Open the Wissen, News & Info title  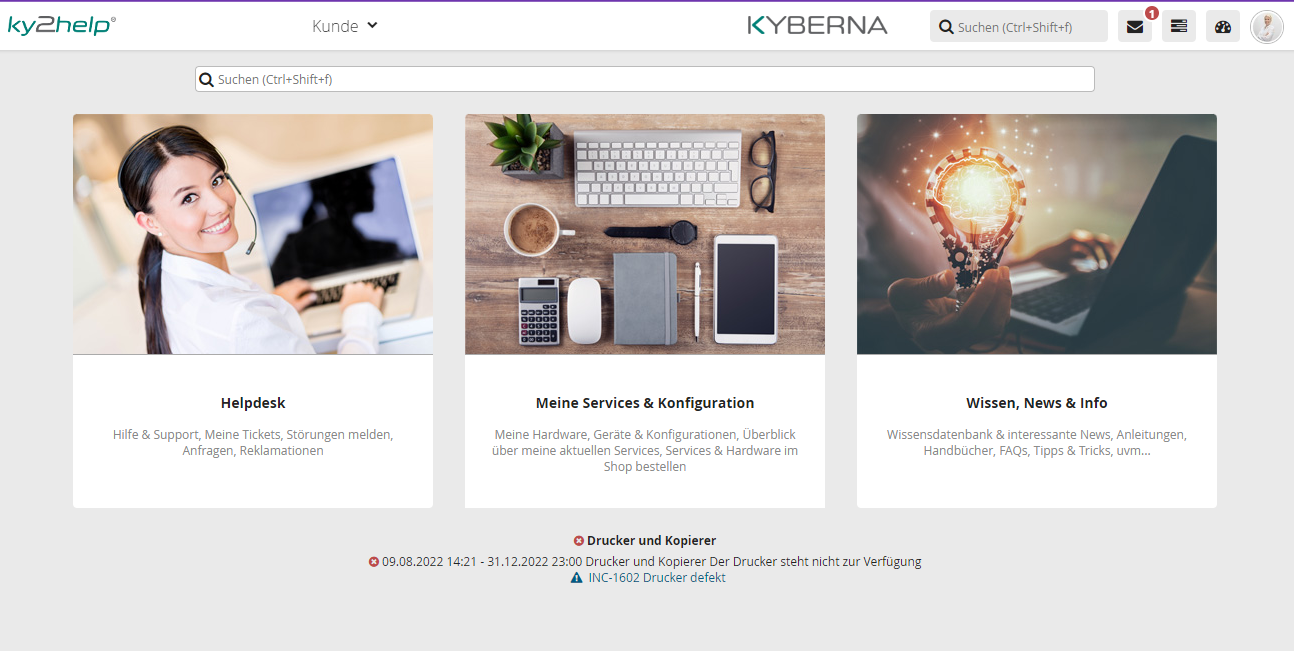(x=1037, y=403)
